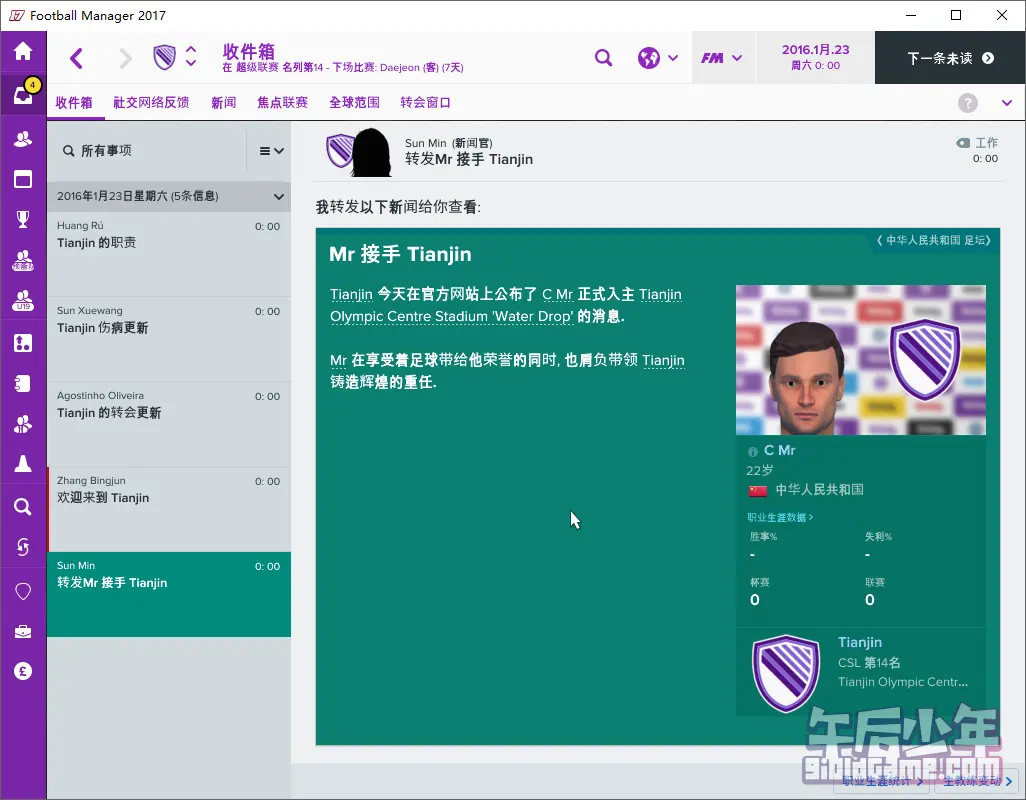This screenshot has width=1026, height=800.
Task: Open the Reserves team icon
Action: [x=23, y=260]
